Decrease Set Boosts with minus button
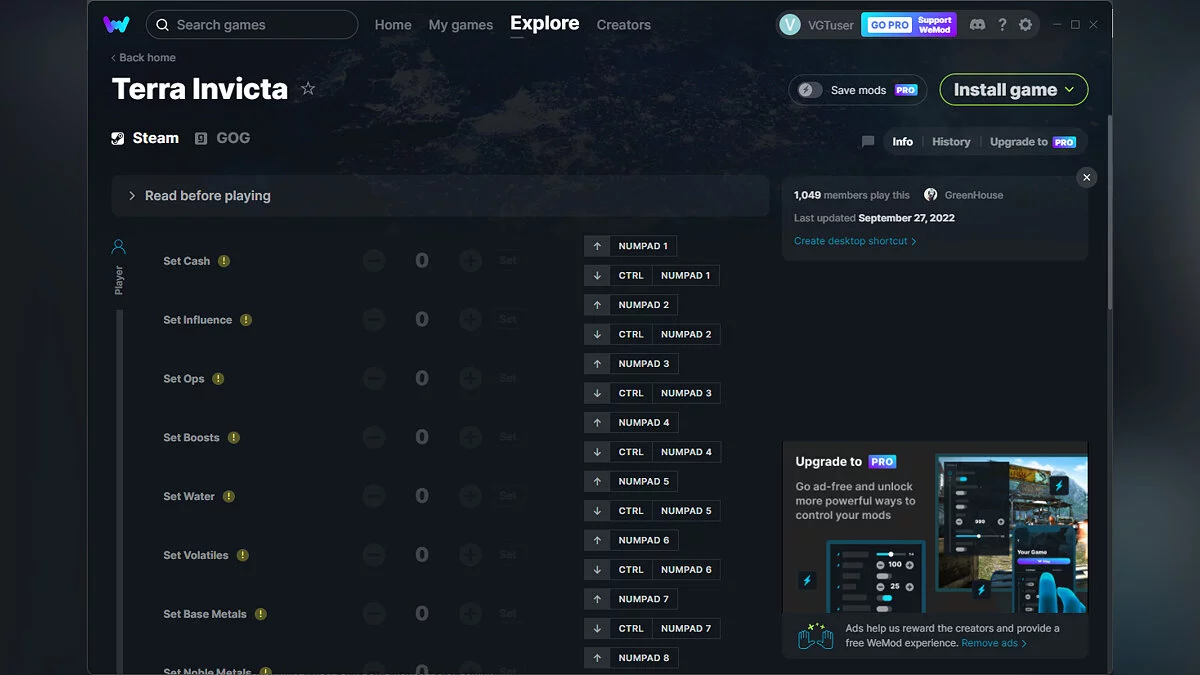 tap(374, 437)
